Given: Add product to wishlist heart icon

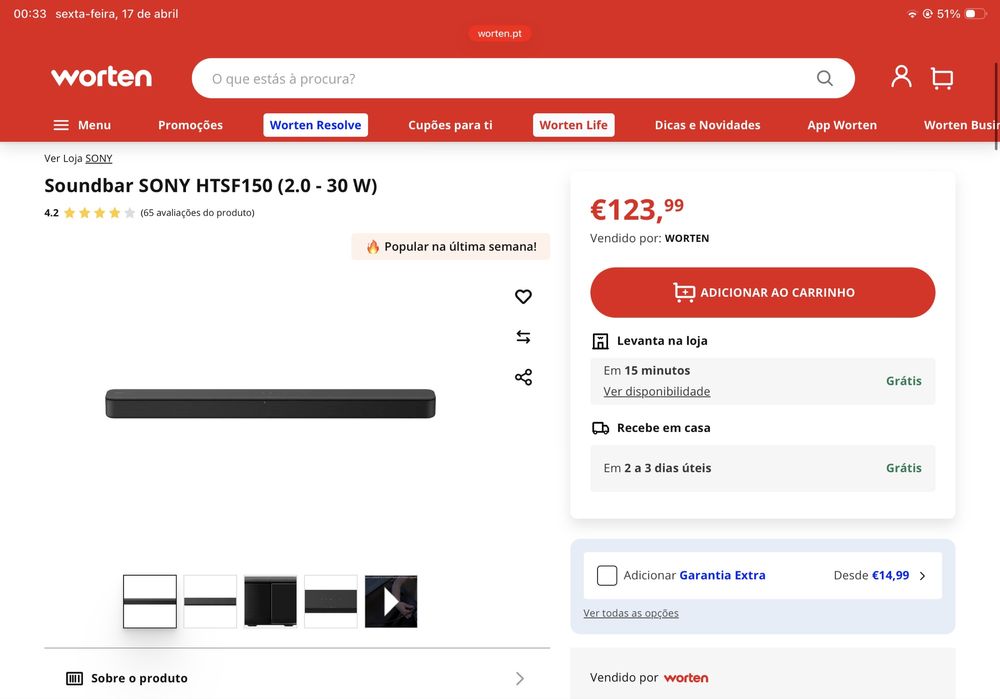Looking at the screenshot, I should [x=523, y=297].
